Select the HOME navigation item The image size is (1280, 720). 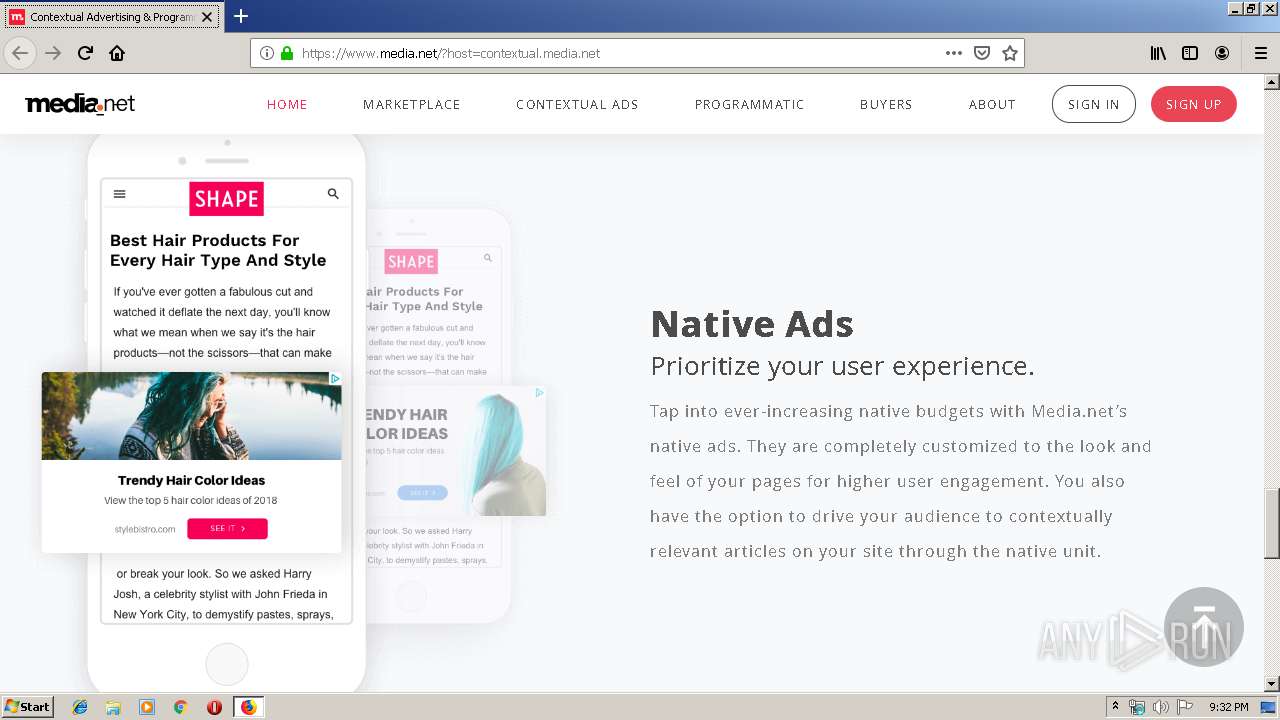pyautogui.click(x=287, y=104)
